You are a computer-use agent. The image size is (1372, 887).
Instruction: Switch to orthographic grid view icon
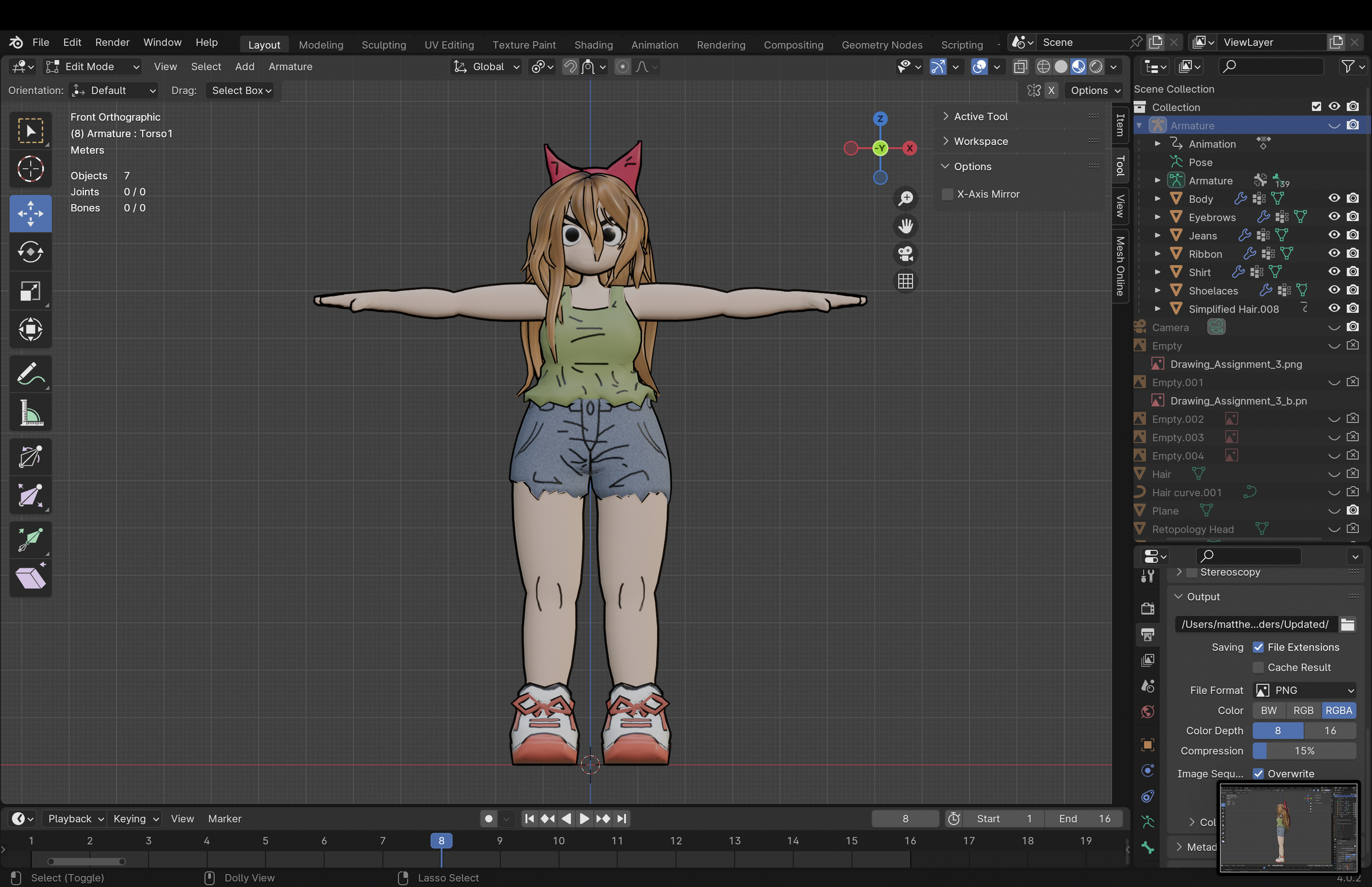point(905,282)
